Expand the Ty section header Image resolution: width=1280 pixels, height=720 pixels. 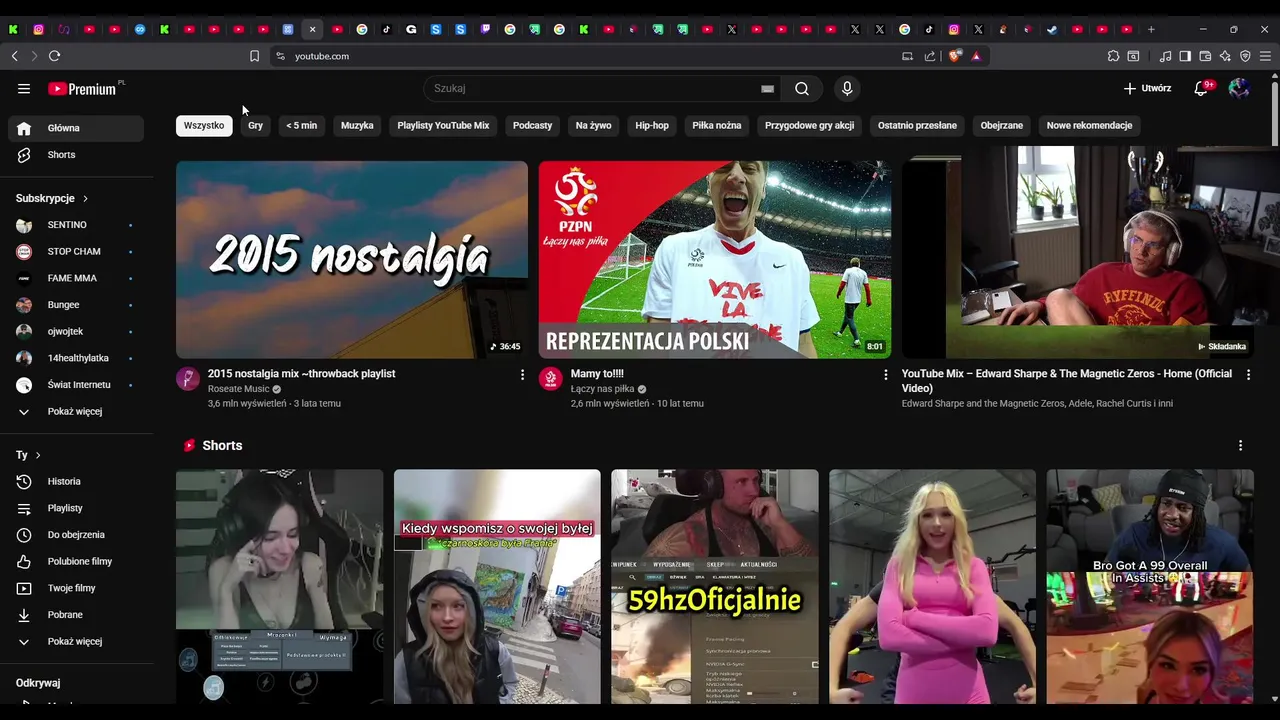click(x=29, y=455)
